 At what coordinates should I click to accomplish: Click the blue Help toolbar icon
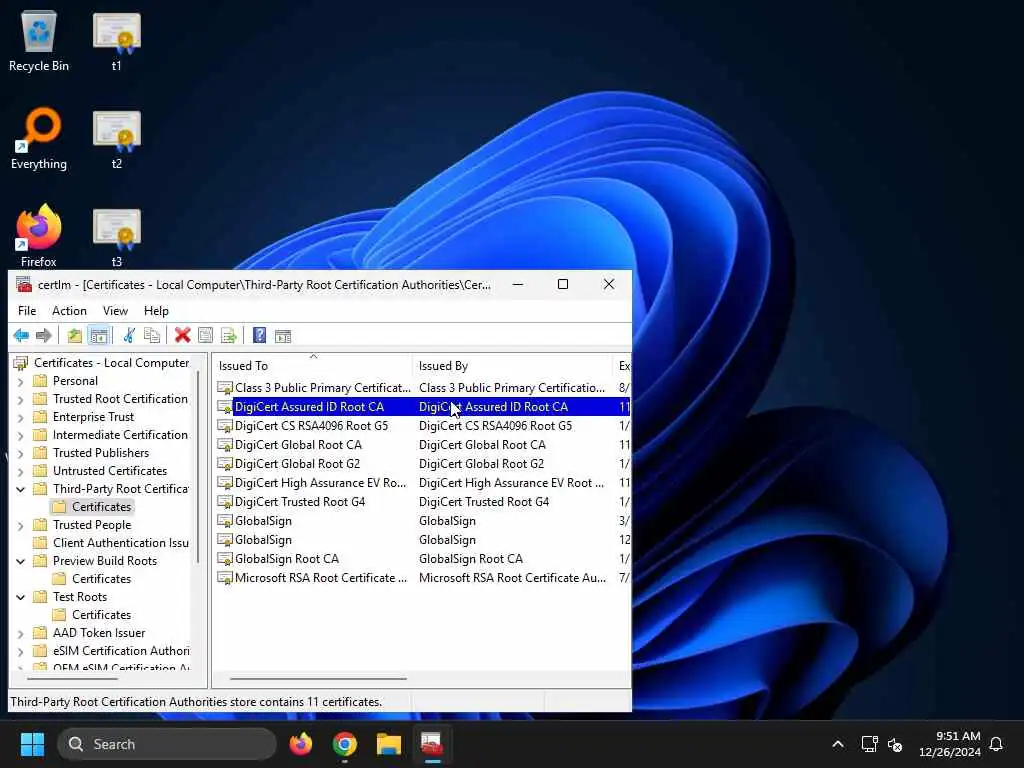259,336
